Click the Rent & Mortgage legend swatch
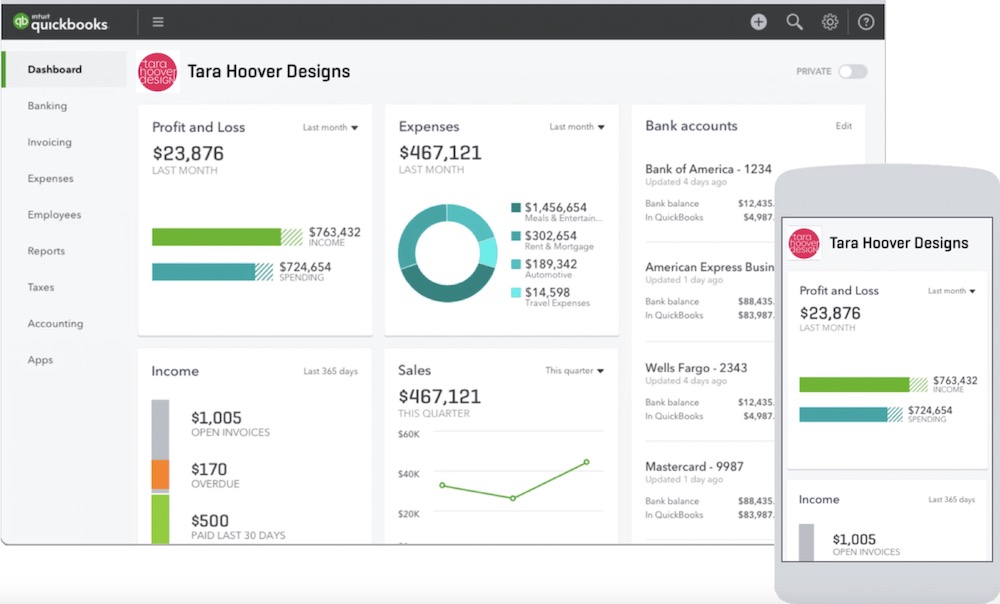 pyautogui.click(x=516, y=236)
